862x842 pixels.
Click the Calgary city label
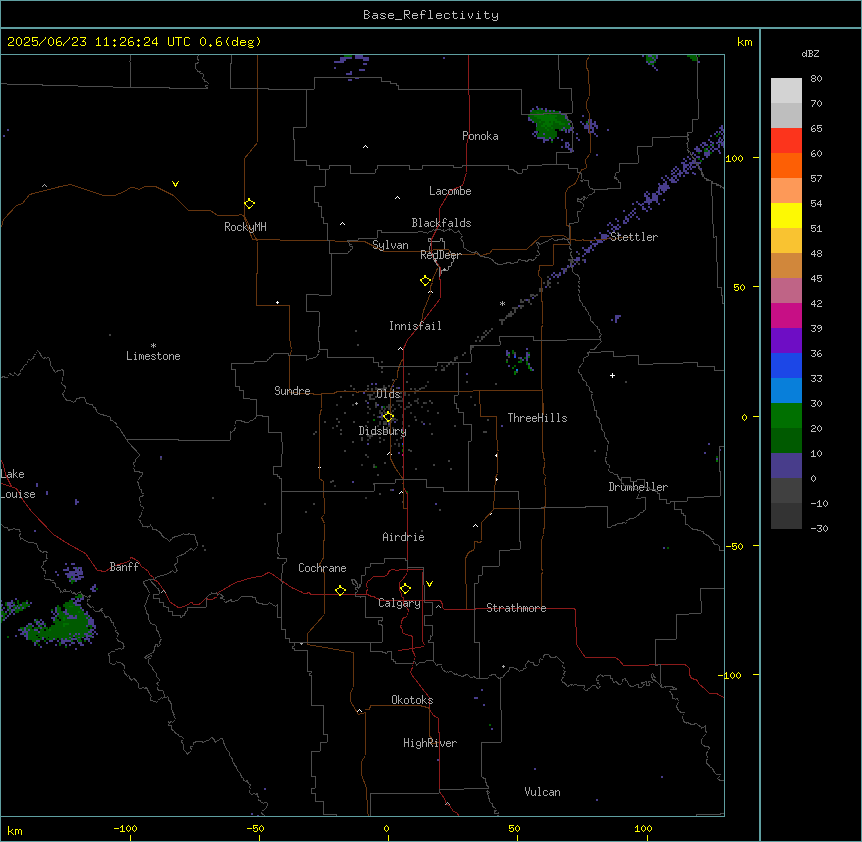(399, 603)
